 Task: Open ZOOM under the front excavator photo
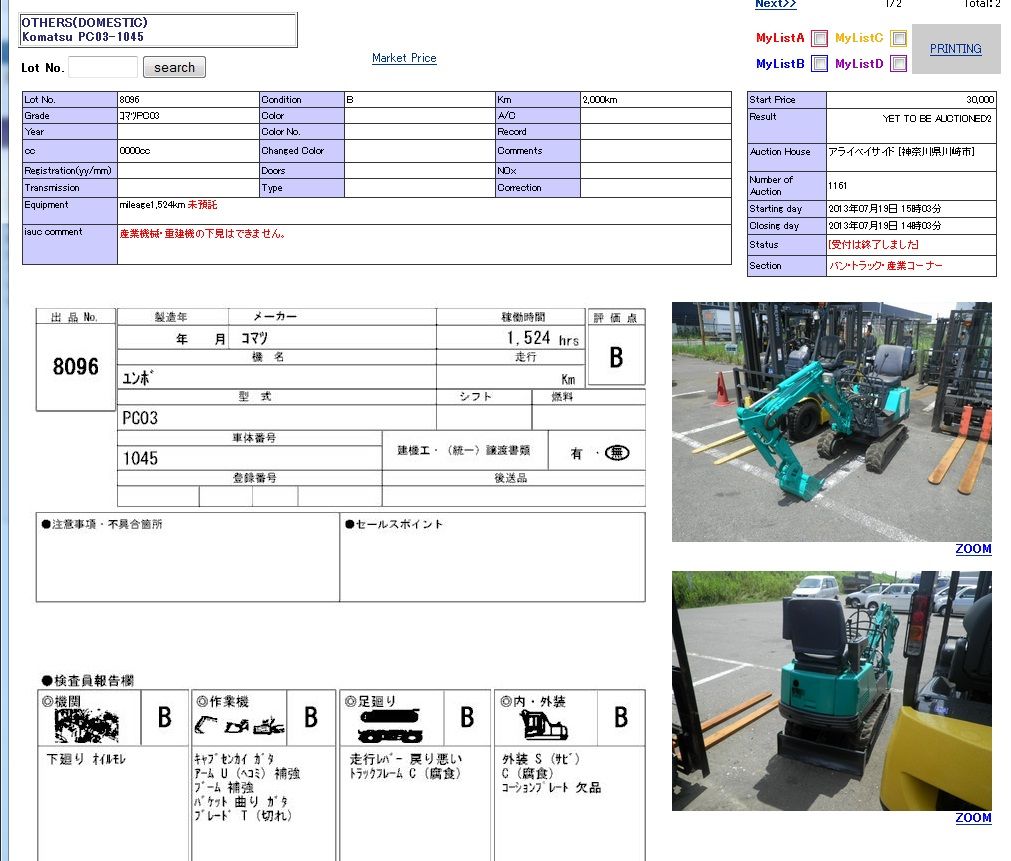[972, 549]
